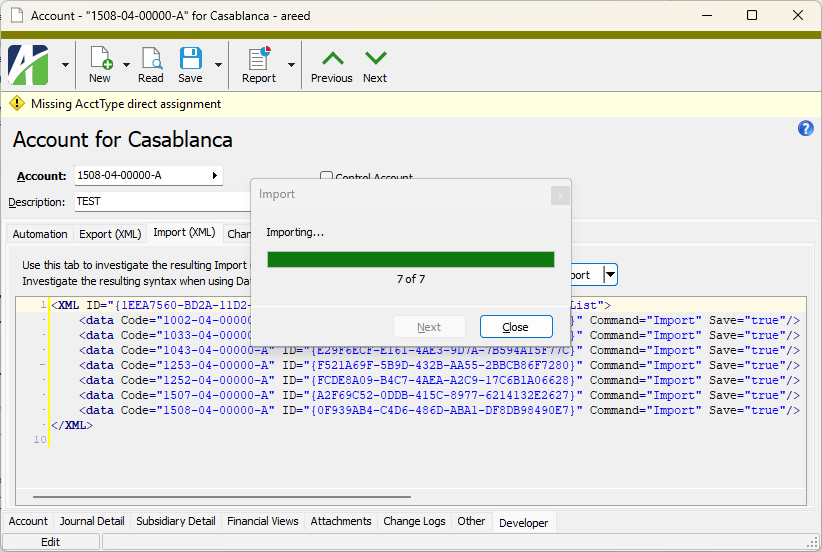Expand the Report button dropdown arrow
Image resolution: width=822 pixels, height=552 pixels.
pos(291,65)
